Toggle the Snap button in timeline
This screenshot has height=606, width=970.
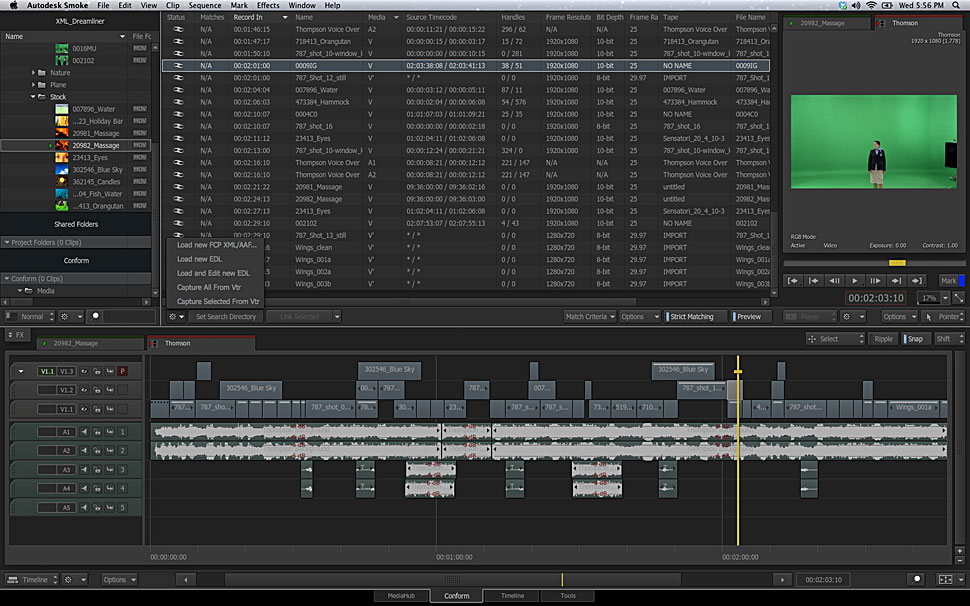pyautogui.click(x=915, y=339)
